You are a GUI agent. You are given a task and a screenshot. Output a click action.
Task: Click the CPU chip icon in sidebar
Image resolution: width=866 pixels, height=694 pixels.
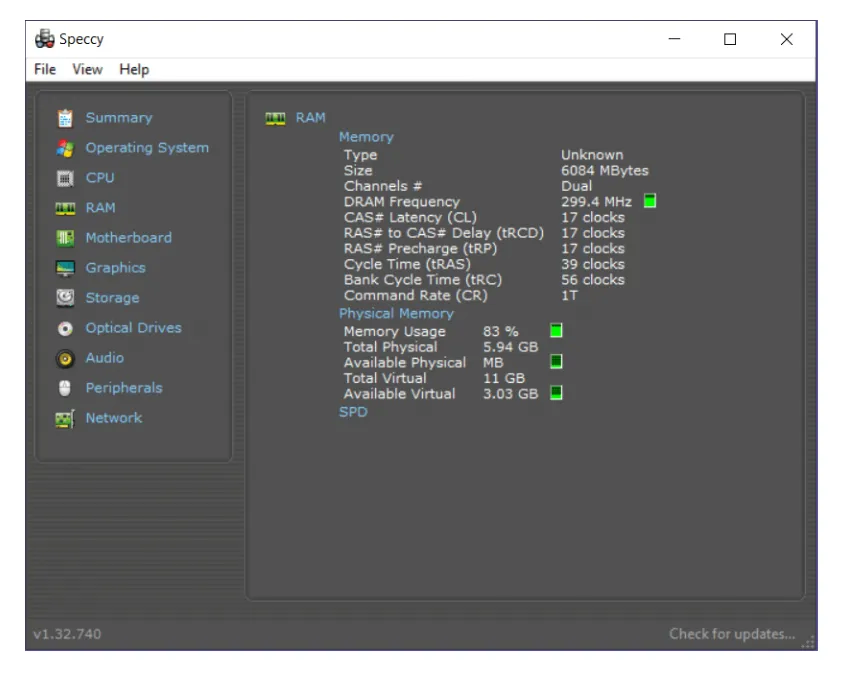tap(65, 178)
